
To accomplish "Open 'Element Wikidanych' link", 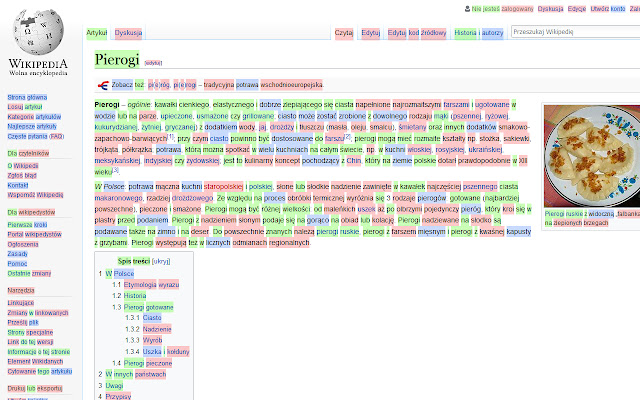I will click(35, 362).
